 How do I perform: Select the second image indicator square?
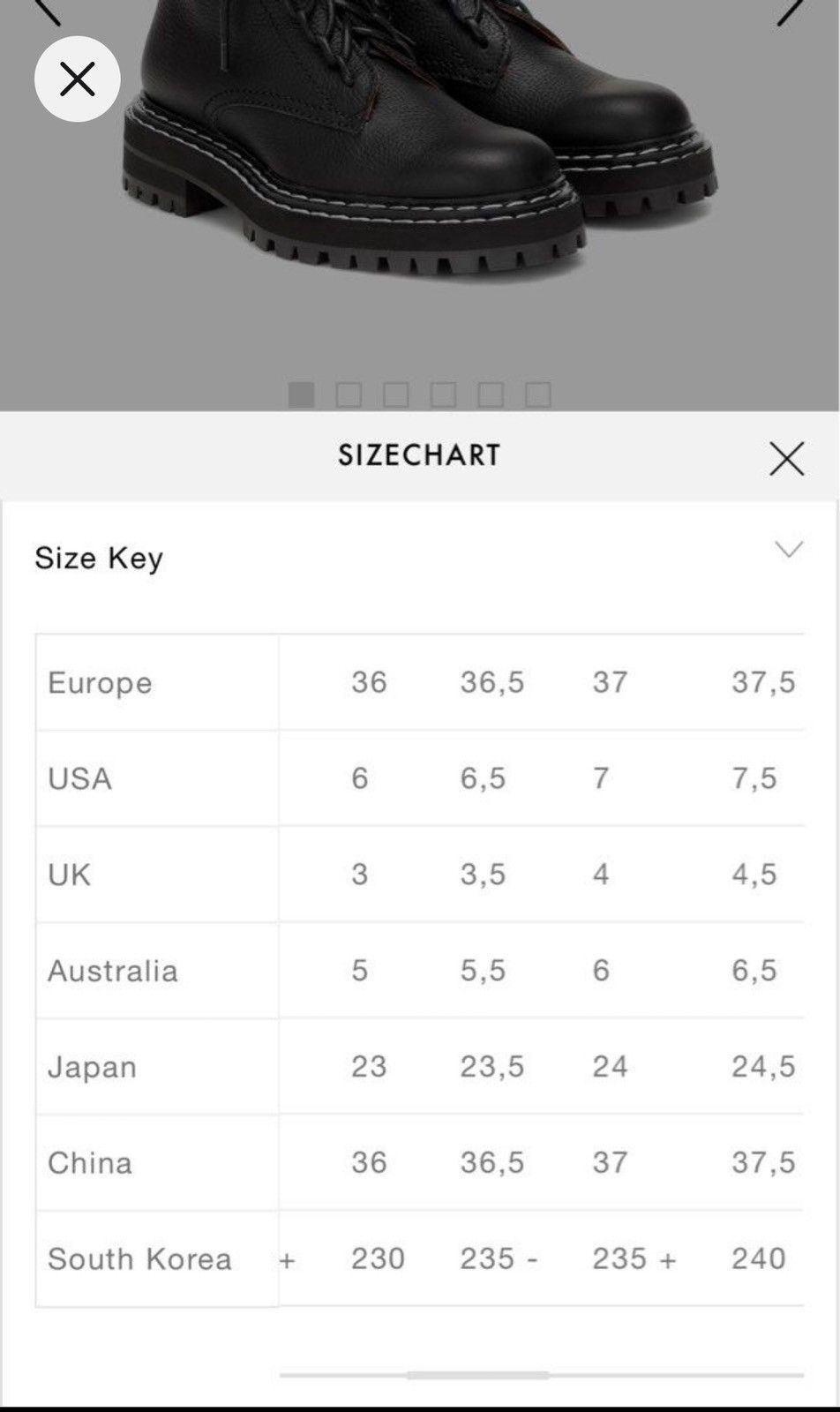[x=349, y=394]
